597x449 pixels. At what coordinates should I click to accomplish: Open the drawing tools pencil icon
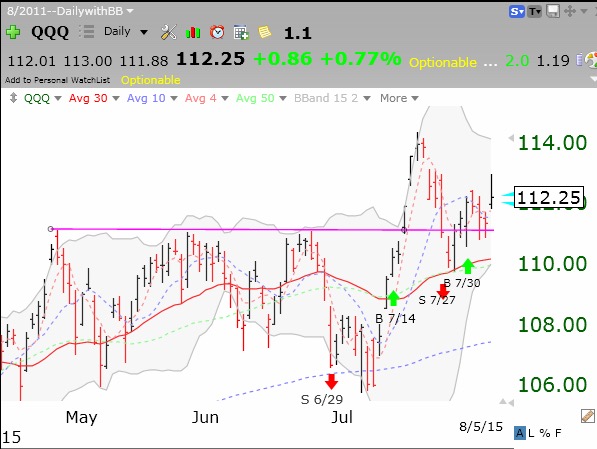click(587, 416)
